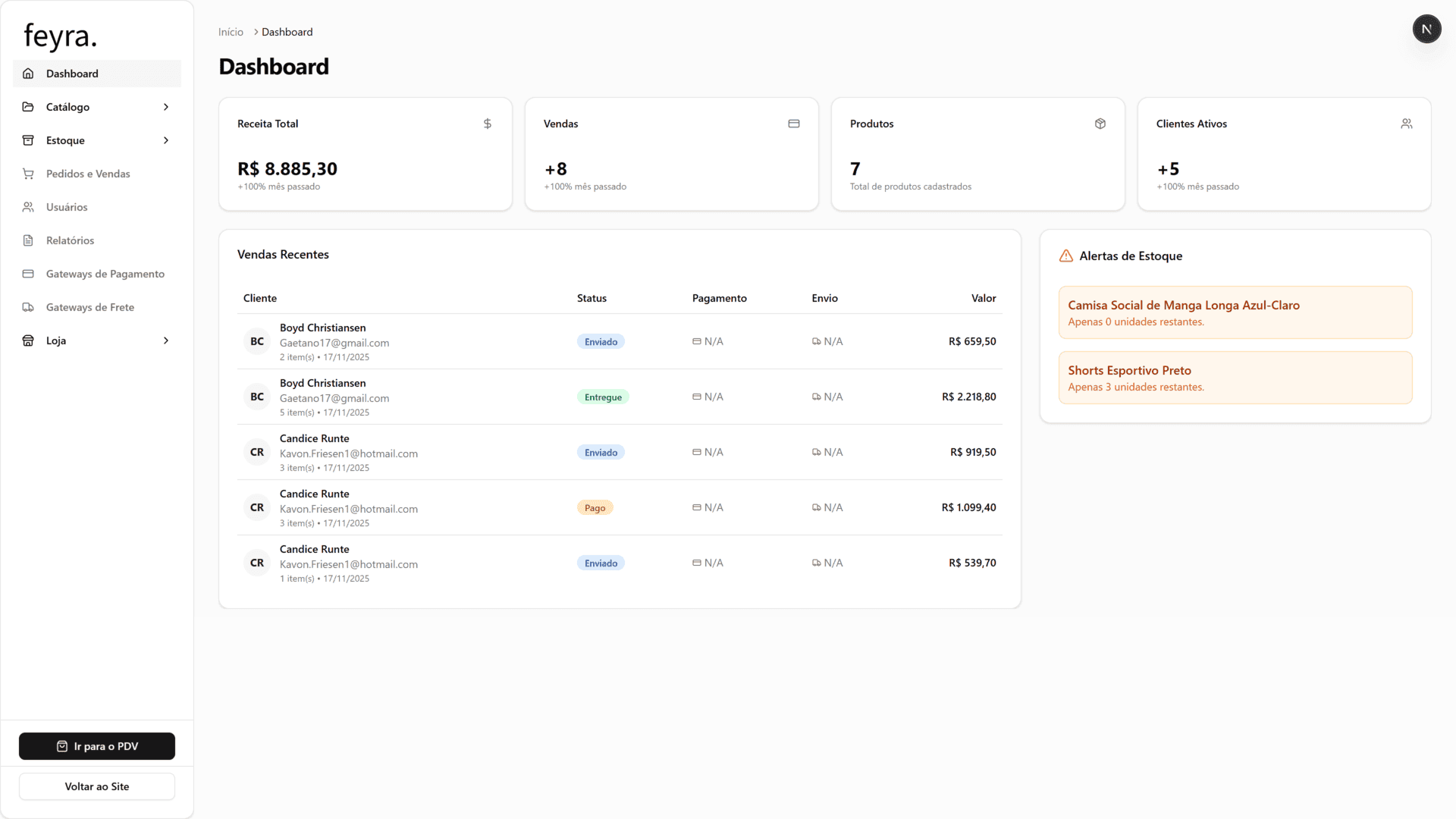Expand the Loja submenu chevron

pos(166,340)
